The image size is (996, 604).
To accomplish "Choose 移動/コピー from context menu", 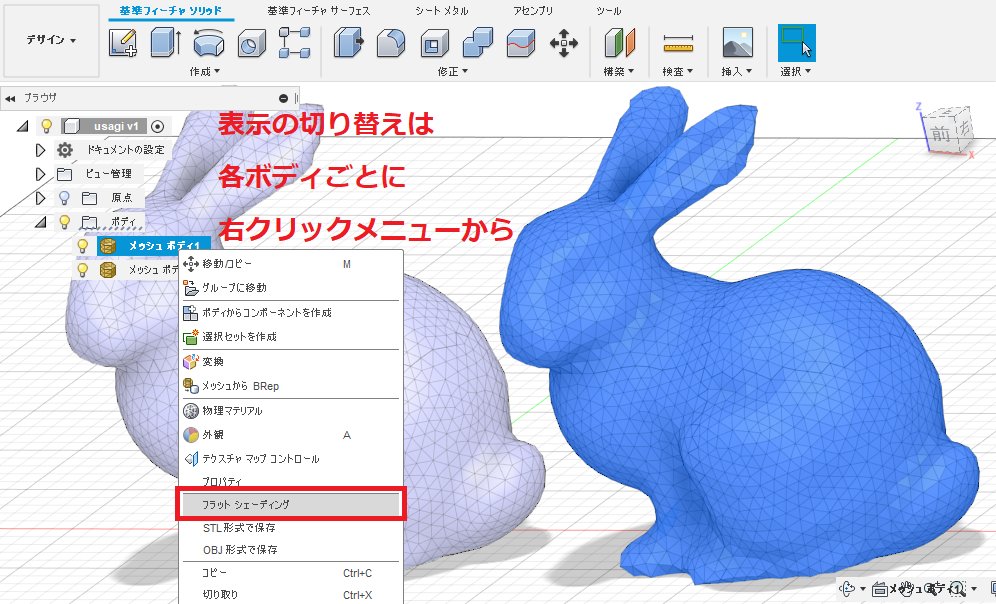I will 291,264.
